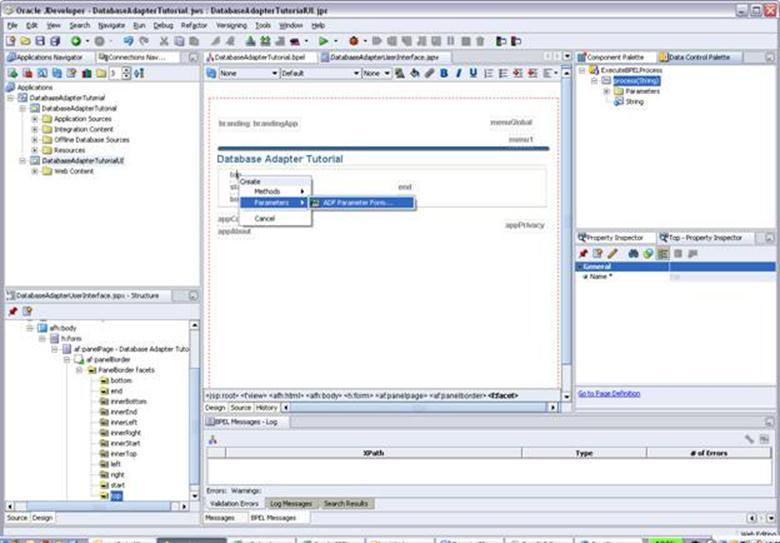The height and width of the screenshot is (543, 780).
Task: Click the XPath column header
Action: point(374,453)
